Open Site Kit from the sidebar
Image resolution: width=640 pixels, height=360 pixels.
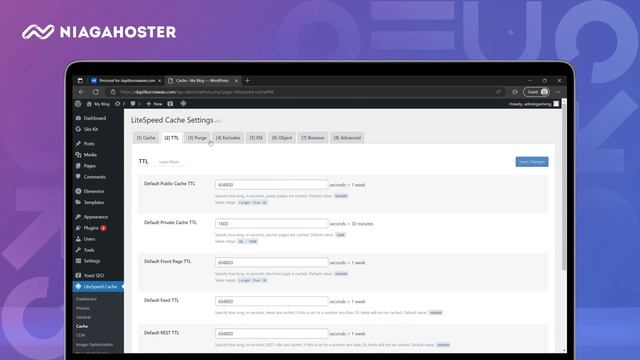coord(91,129)
